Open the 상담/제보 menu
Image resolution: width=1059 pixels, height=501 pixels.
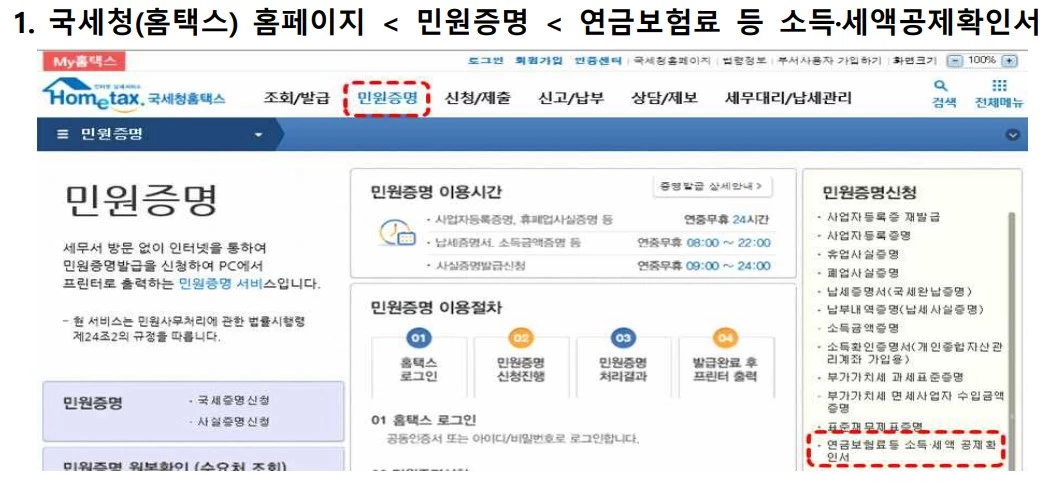[664, 98]
